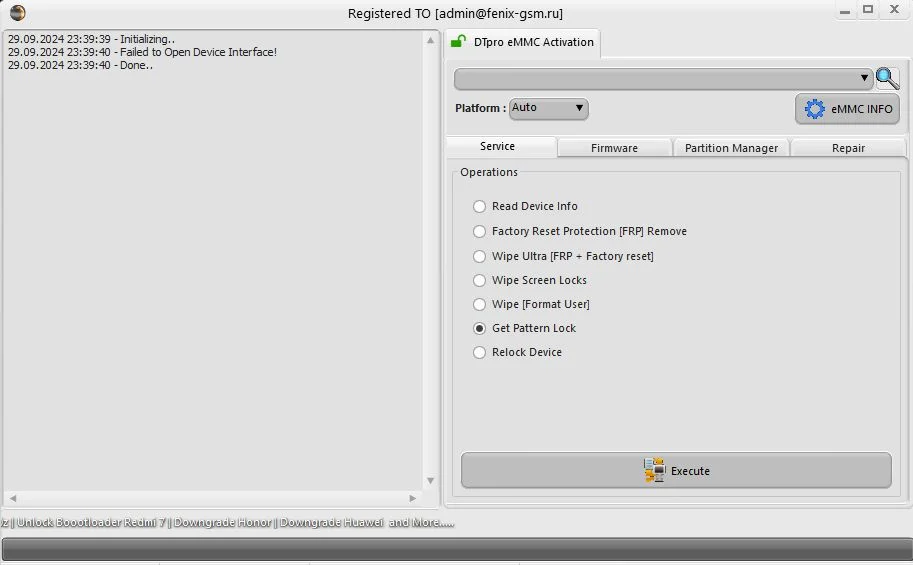This screenshot has width=913, height=565.
Task: Go to the Repair tab
Action: 848,148
